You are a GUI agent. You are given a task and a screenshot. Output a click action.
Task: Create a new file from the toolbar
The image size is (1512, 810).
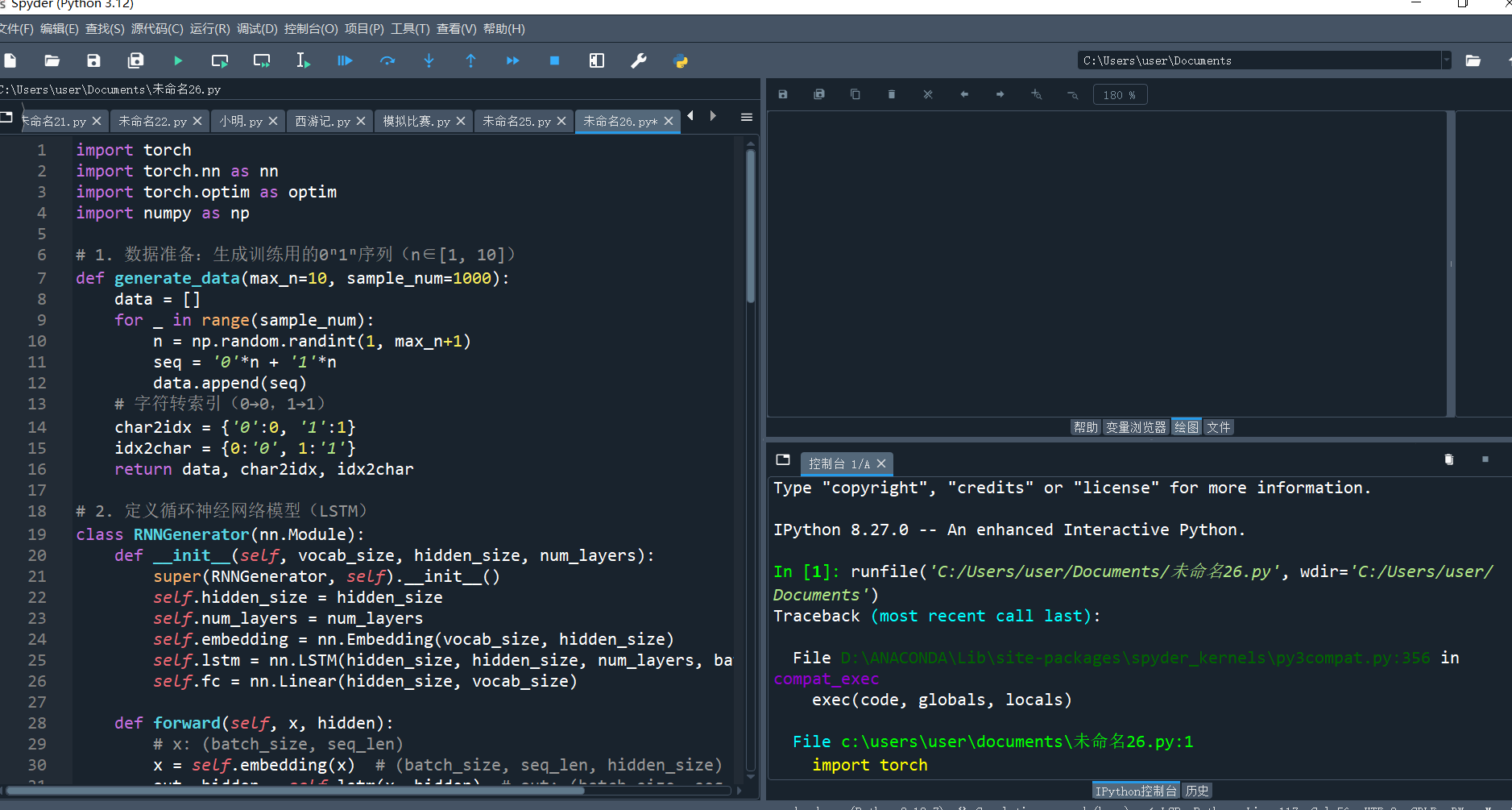(x=10, y=60)
